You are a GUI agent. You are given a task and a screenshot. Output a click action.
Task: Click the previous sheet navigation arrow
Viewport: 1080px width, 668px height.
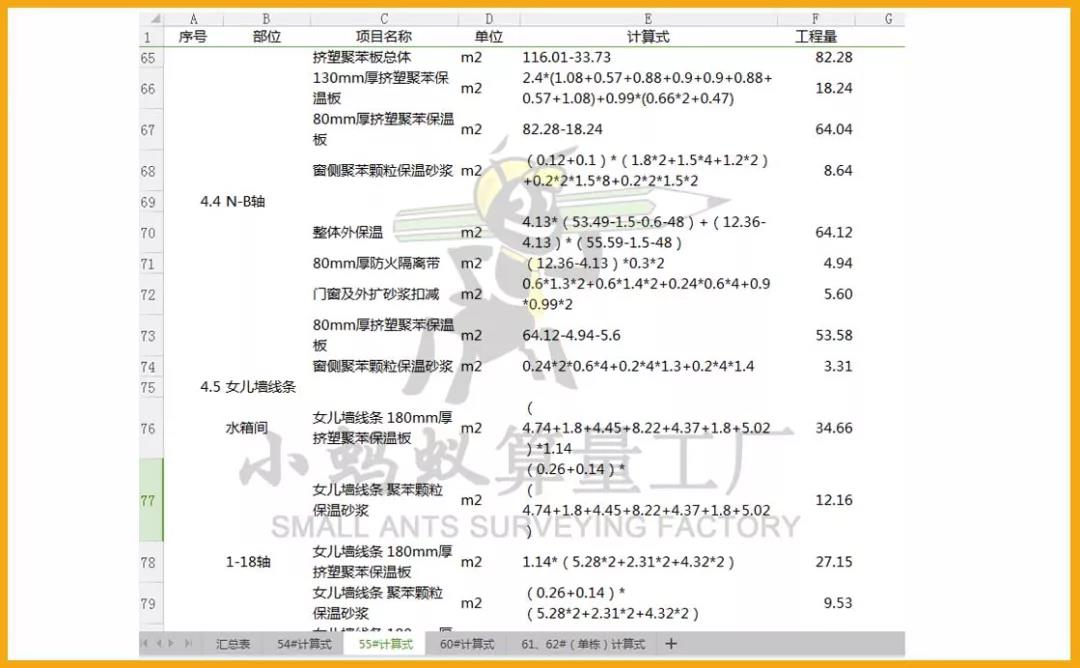click(158, 644)
